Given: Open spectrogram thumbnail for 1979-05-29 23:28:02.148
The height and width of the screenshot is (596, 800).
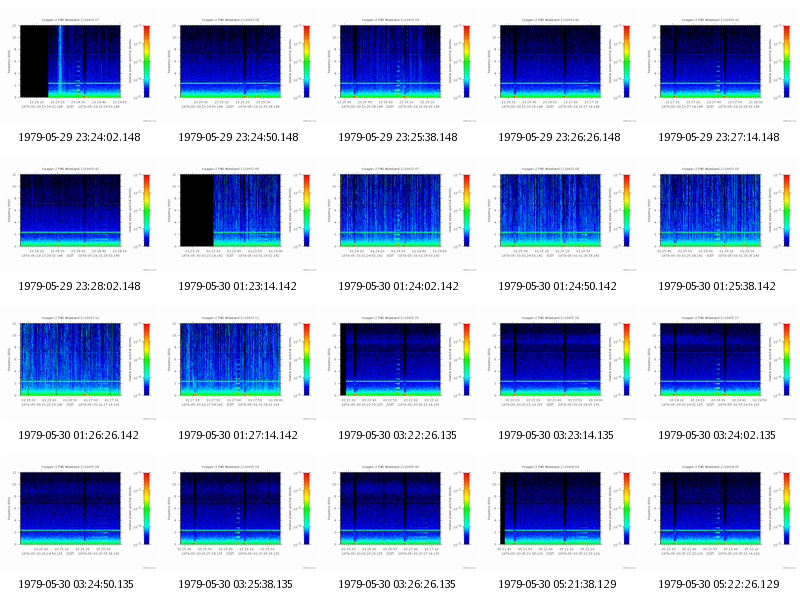Looking at the screenshot, I should 79,216.
